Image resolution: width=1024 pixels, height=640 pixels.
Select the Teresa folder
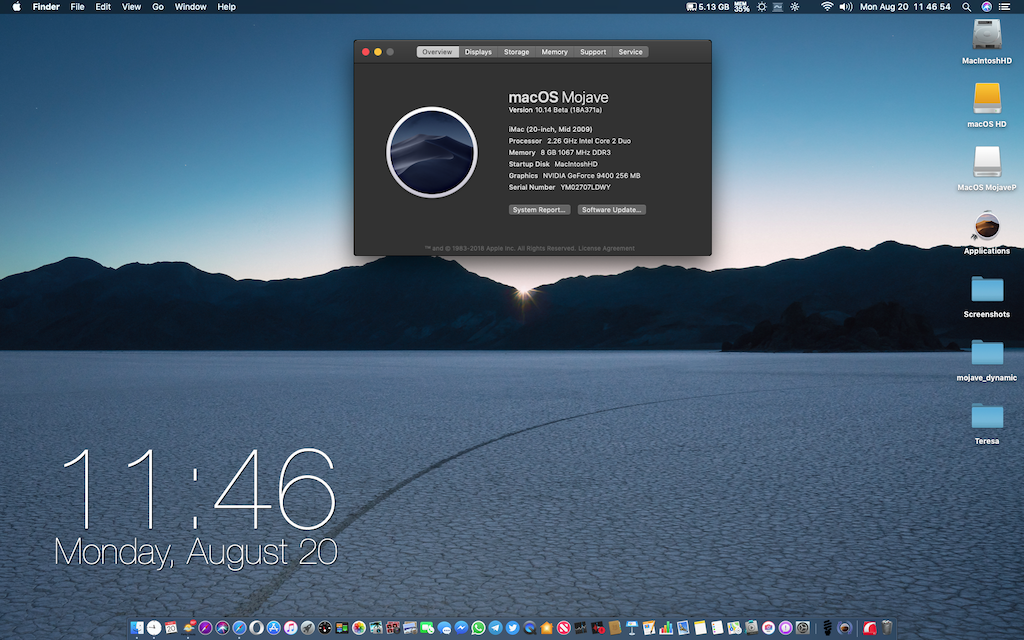point(987,416)
